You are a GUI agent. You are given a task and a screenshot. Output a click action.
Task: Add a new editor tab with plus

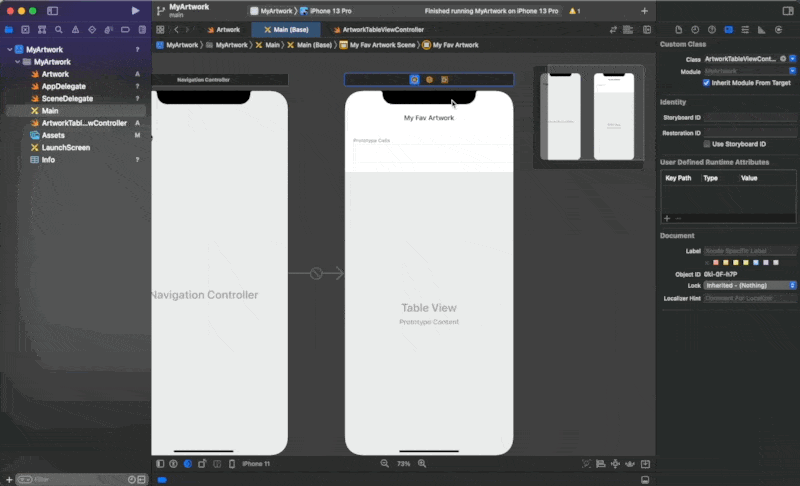644,11
